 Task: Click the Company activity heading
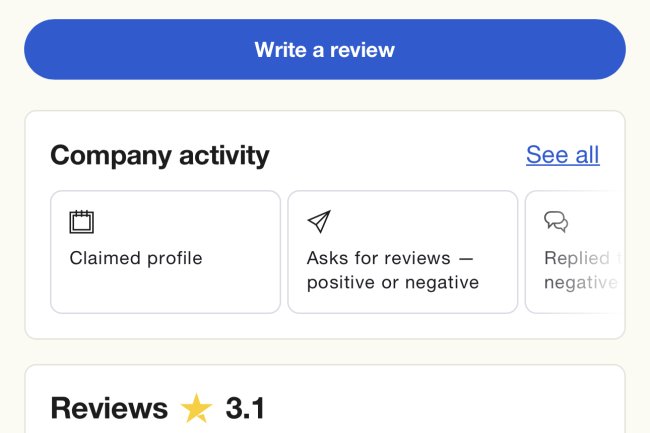pyautogui.click(x=160, y=155)
